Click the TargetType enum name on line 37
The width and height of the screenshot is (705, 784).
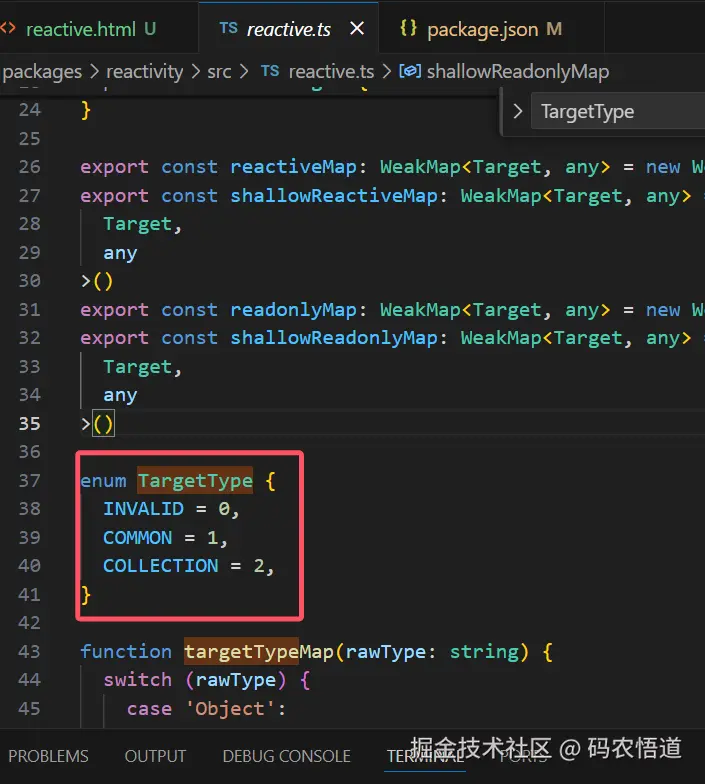195,480
